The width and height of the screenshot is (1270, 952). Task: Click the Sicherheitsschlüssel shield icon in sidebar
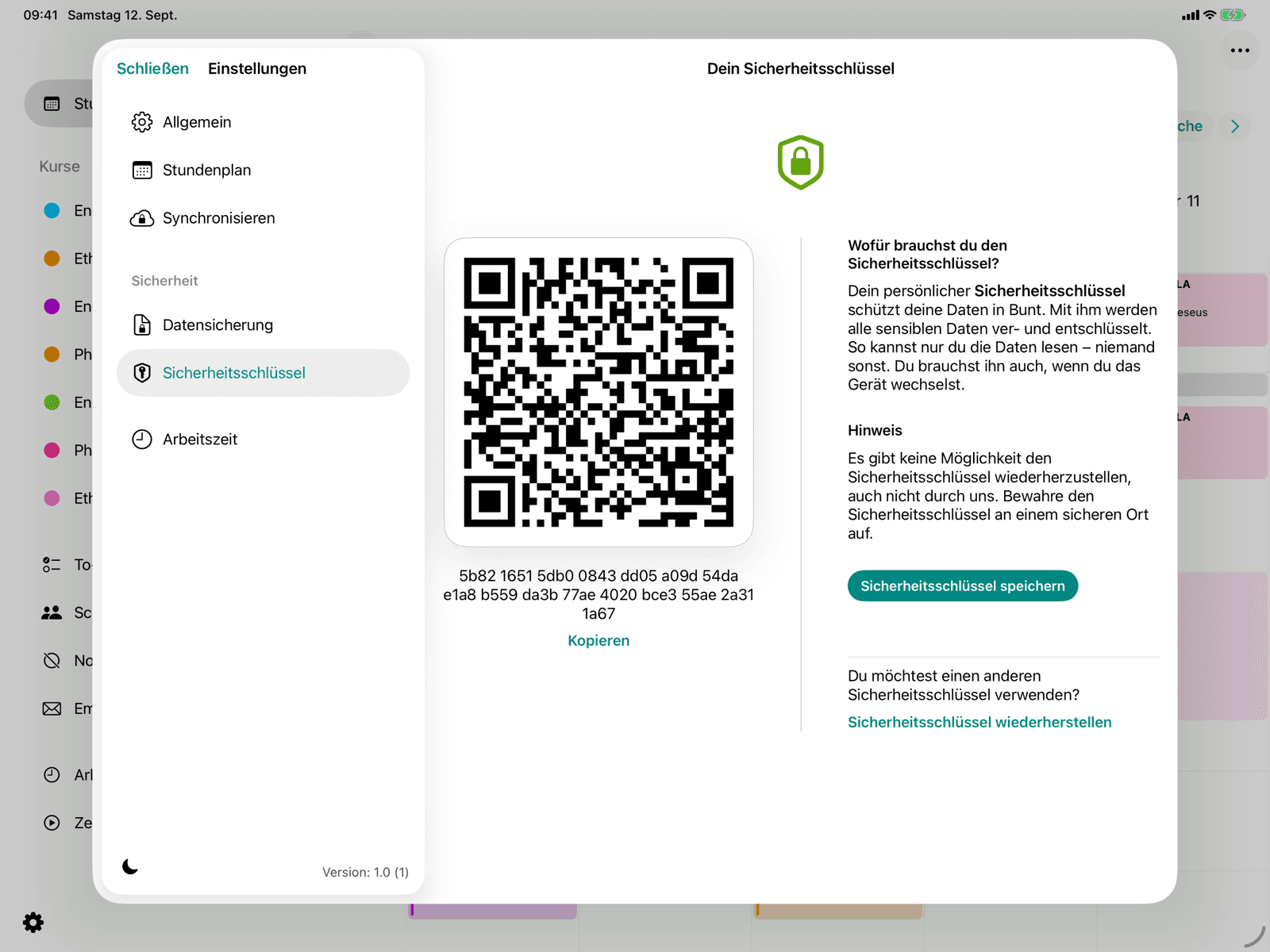click(142, 373)
